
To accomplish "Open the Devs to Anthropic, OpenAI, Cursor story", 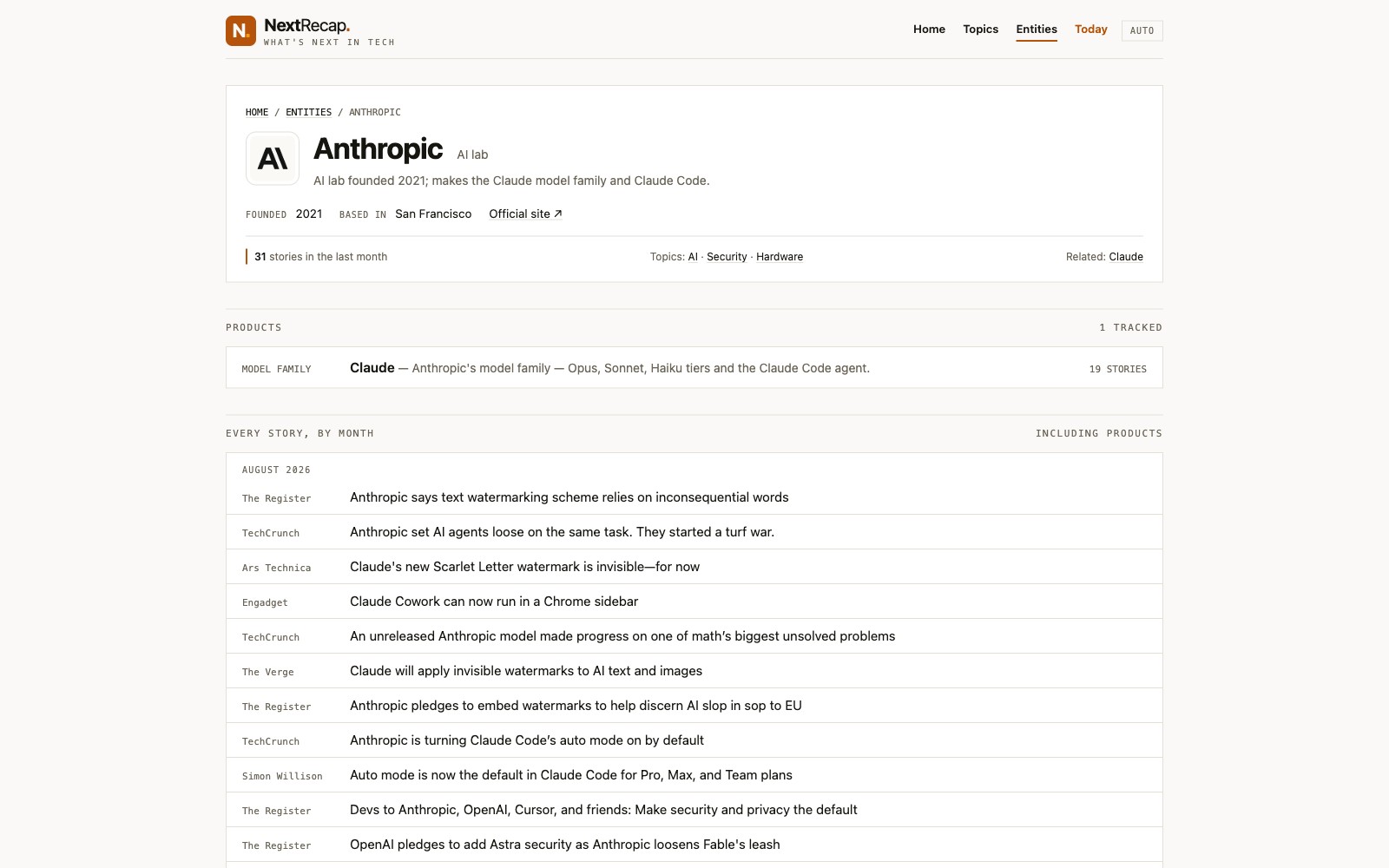I will [x=603, y=810].
